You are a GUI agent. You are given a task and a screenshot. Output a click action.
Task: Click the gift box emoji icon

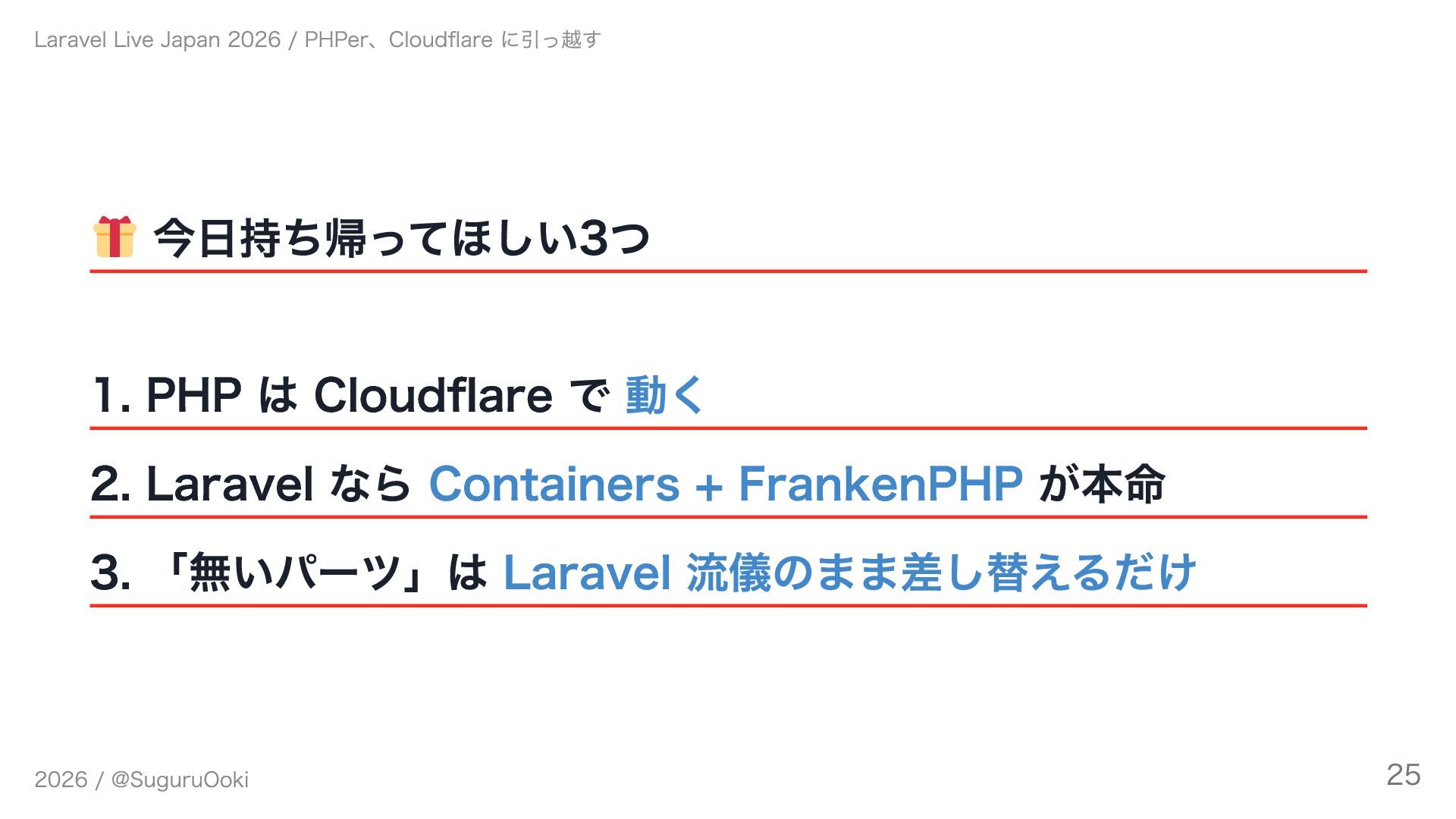tap(115, 237)
